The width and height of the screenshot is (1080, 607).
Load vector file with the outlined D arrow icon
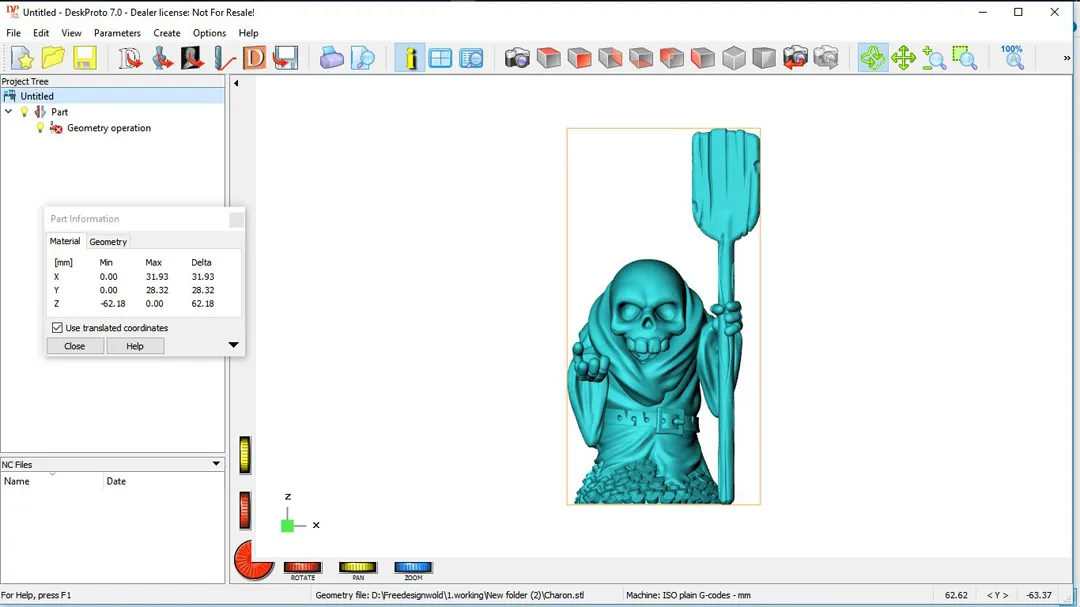pyautogui.click(x=129, y=58)
